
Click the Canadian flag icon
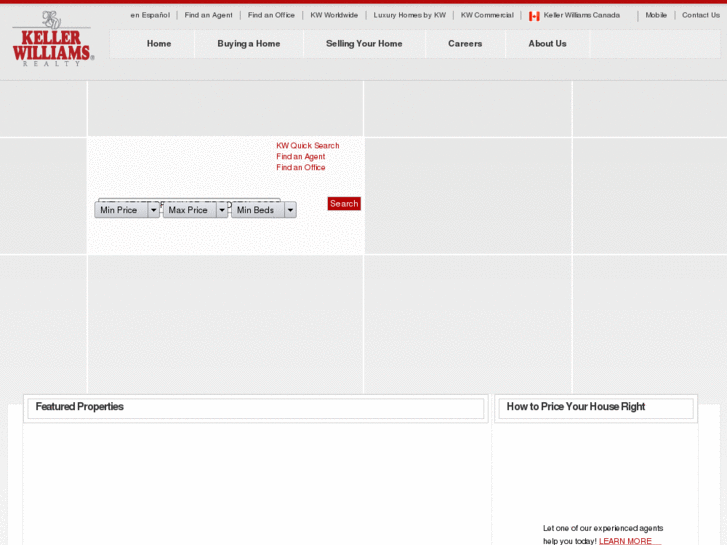tap(534, 16)
